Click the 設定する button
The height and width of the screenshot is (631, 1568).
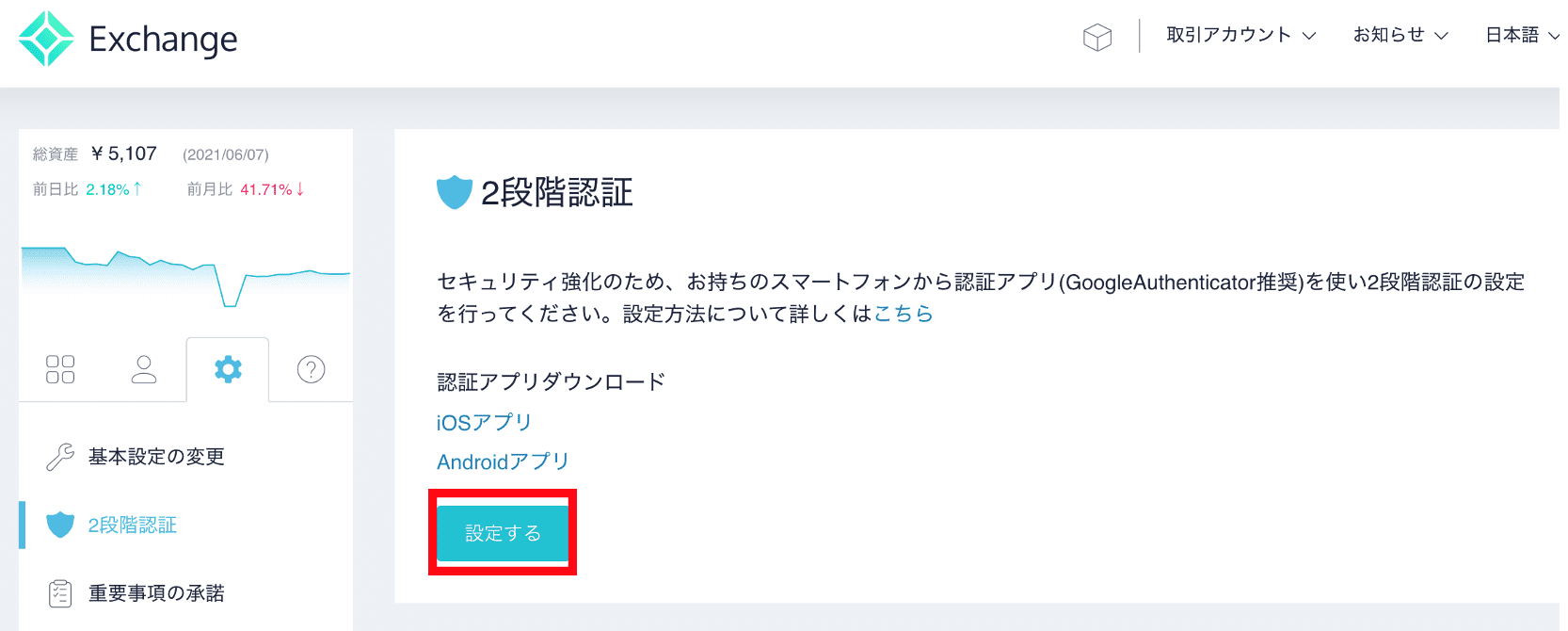[503, 532]
